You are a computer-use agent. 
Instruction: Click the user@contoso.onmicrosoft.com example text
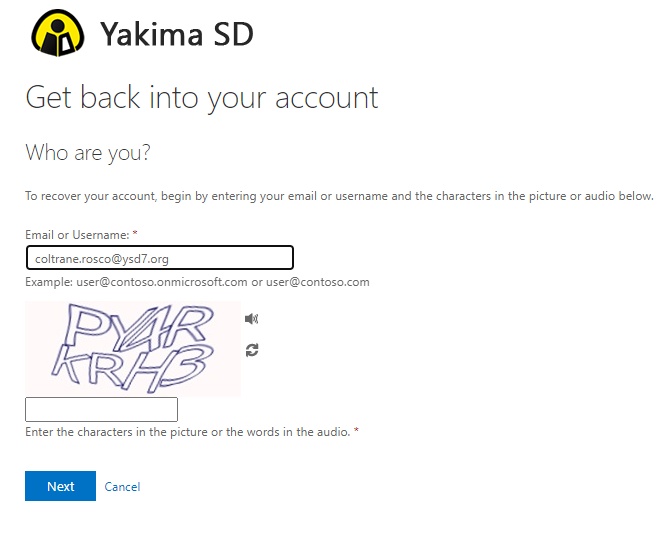[x=162, y=282]
